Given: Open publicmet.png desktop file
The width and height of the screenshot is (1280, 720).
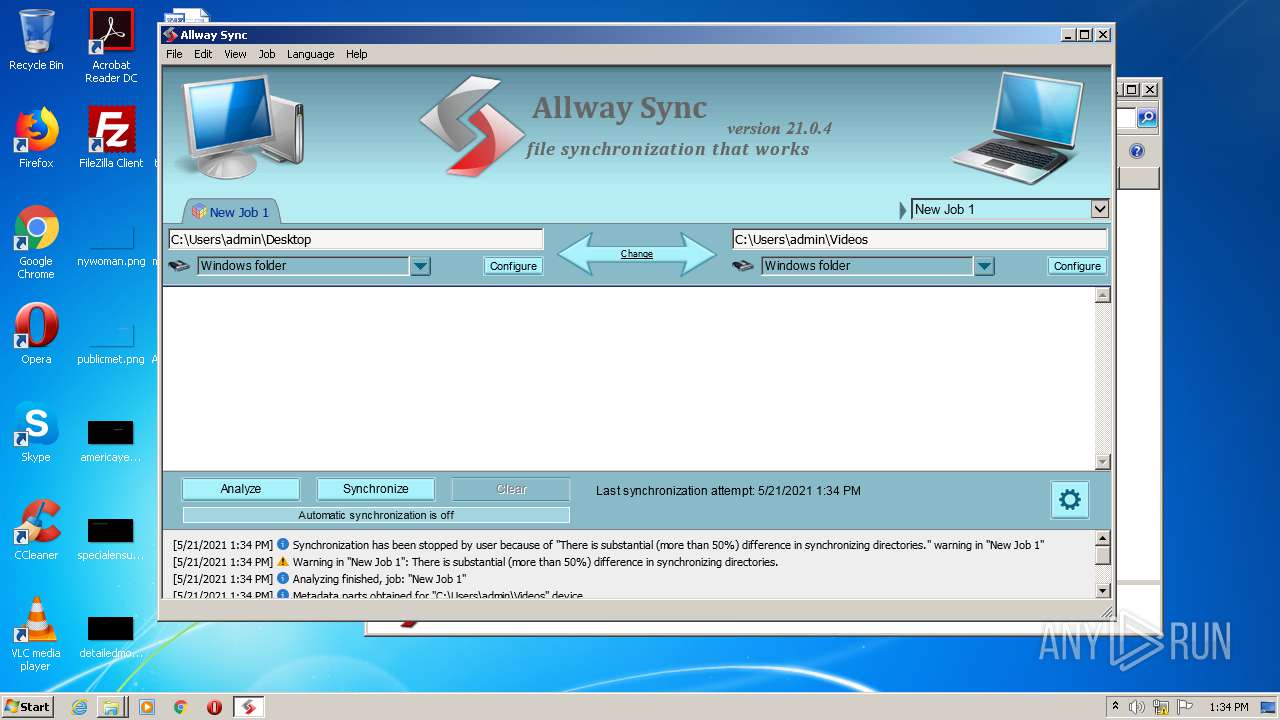Looking at the screenshot, I should click(111, 345).
